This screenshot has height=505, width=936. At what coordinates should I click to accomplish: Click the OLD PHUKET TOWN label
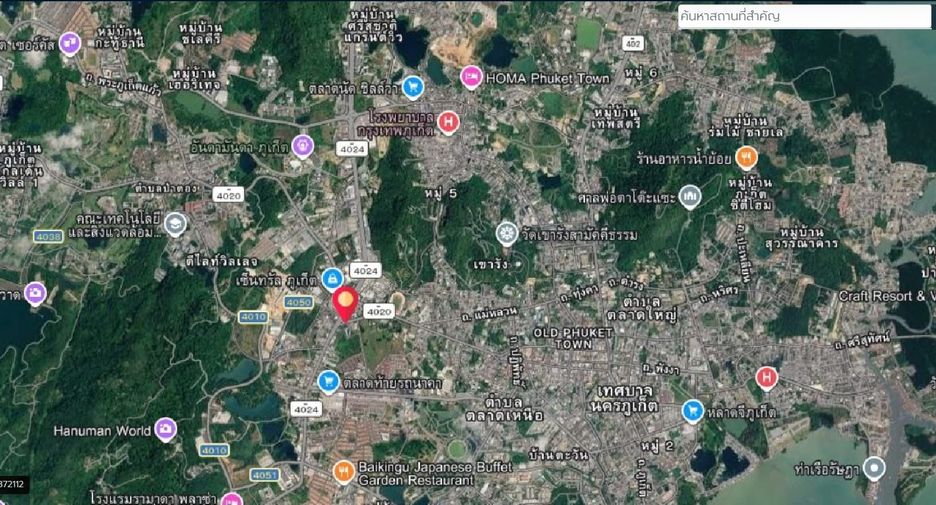click(x=573, y=338)
